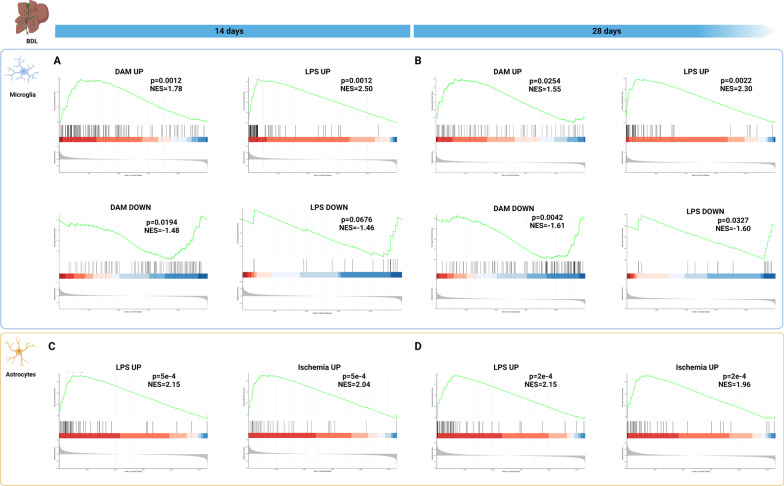Click the LPS UP title in panel D
Viewport: 784px width, 486px height.
tap(506, 367)
